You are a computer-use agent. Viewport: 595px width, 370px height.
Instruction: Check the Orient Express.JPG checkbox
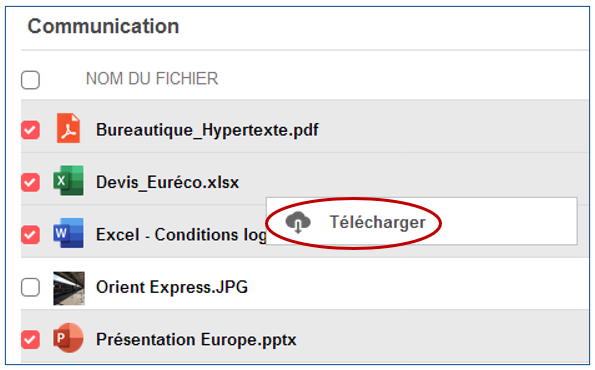[30, 287]
